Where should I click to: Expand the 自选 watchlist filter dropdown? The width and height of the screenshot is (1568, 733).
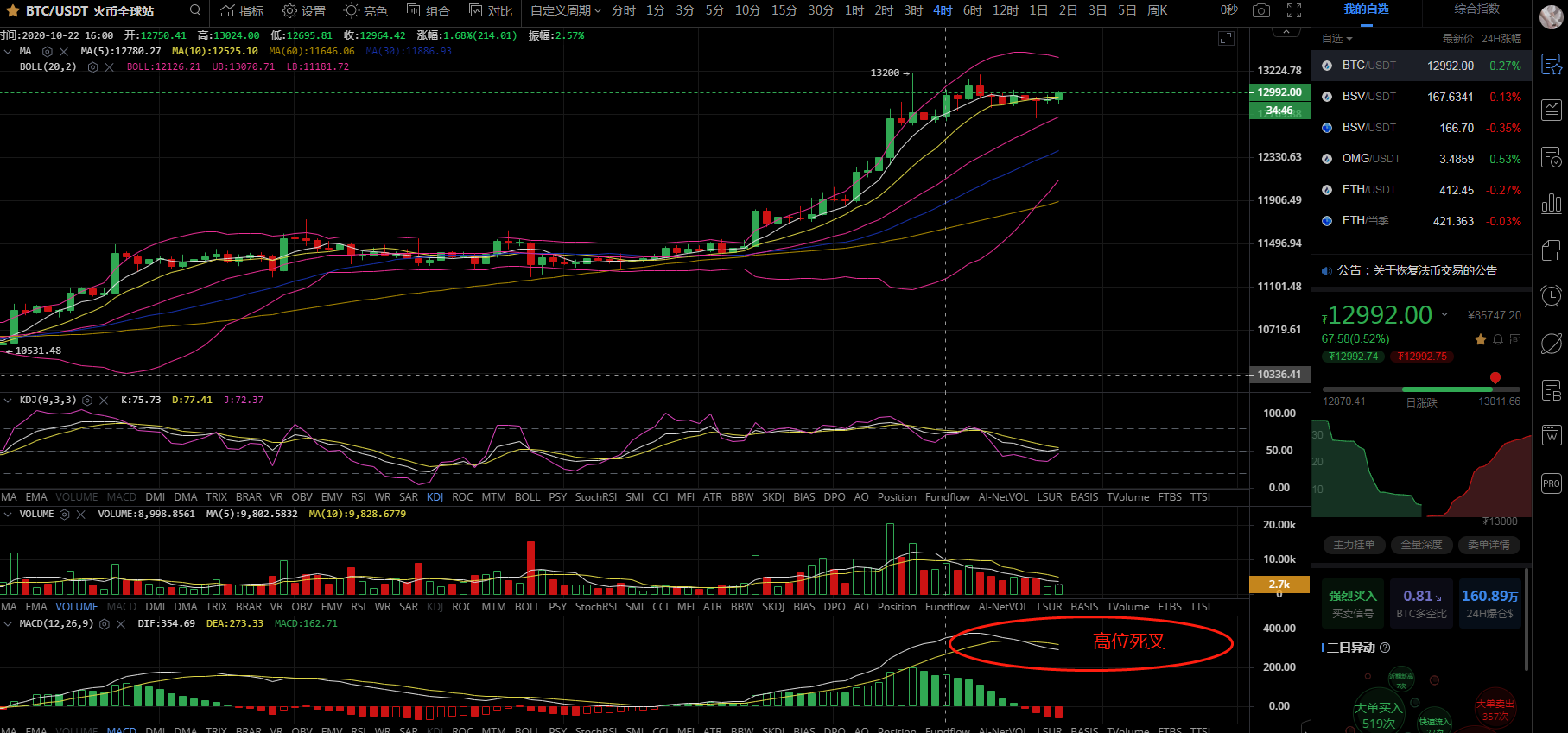(1337, 39)
